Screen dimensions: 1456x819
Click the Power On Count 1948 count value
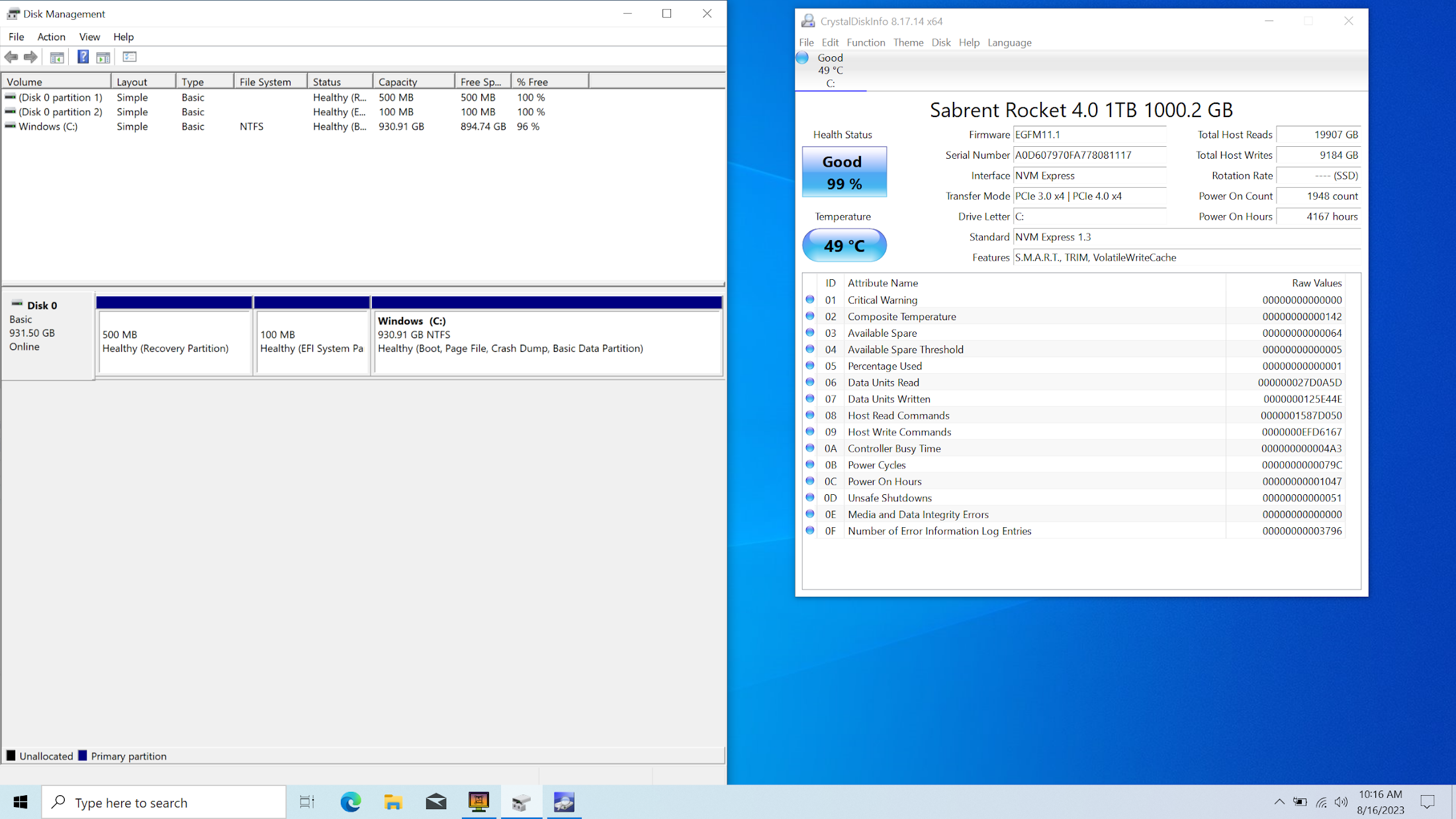1318,196
